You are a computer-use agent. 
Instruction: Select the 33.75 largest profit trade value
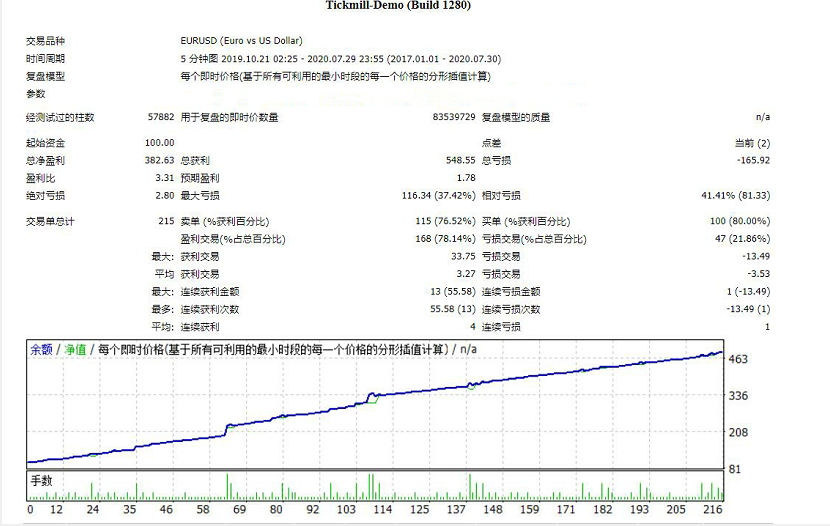463,256
